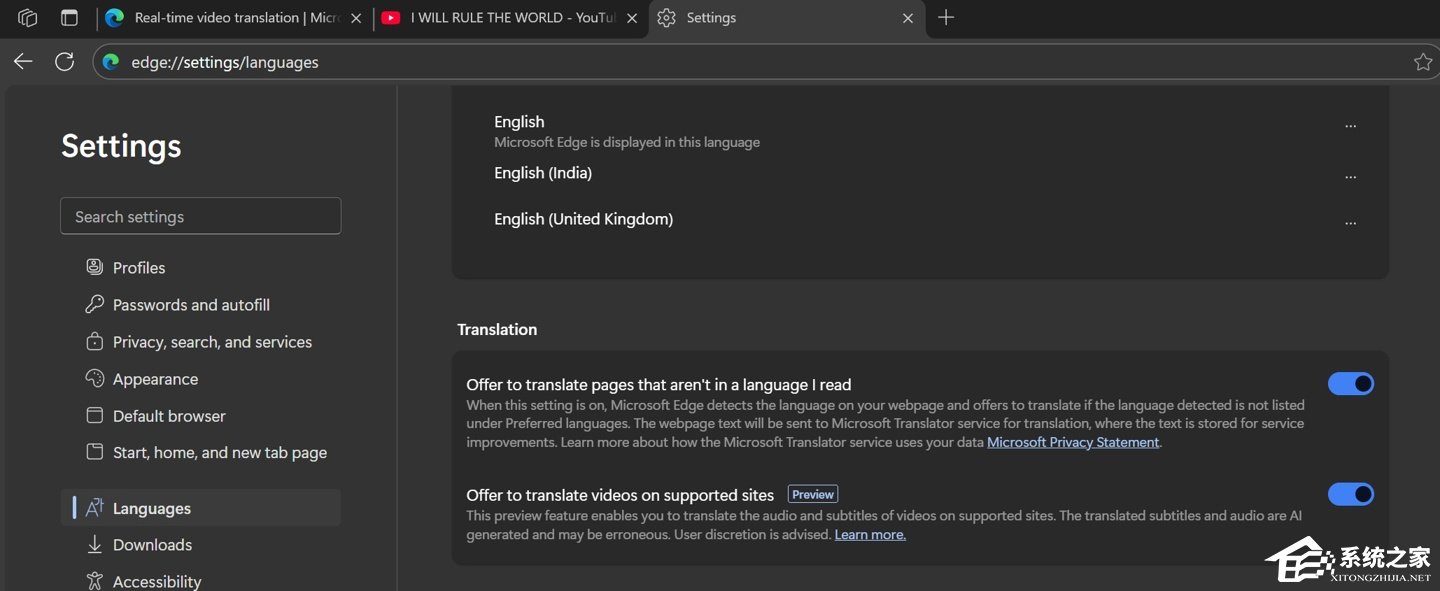Open Privacy, search, and services settings
1440x591 pixels.
tap(211, 341)
